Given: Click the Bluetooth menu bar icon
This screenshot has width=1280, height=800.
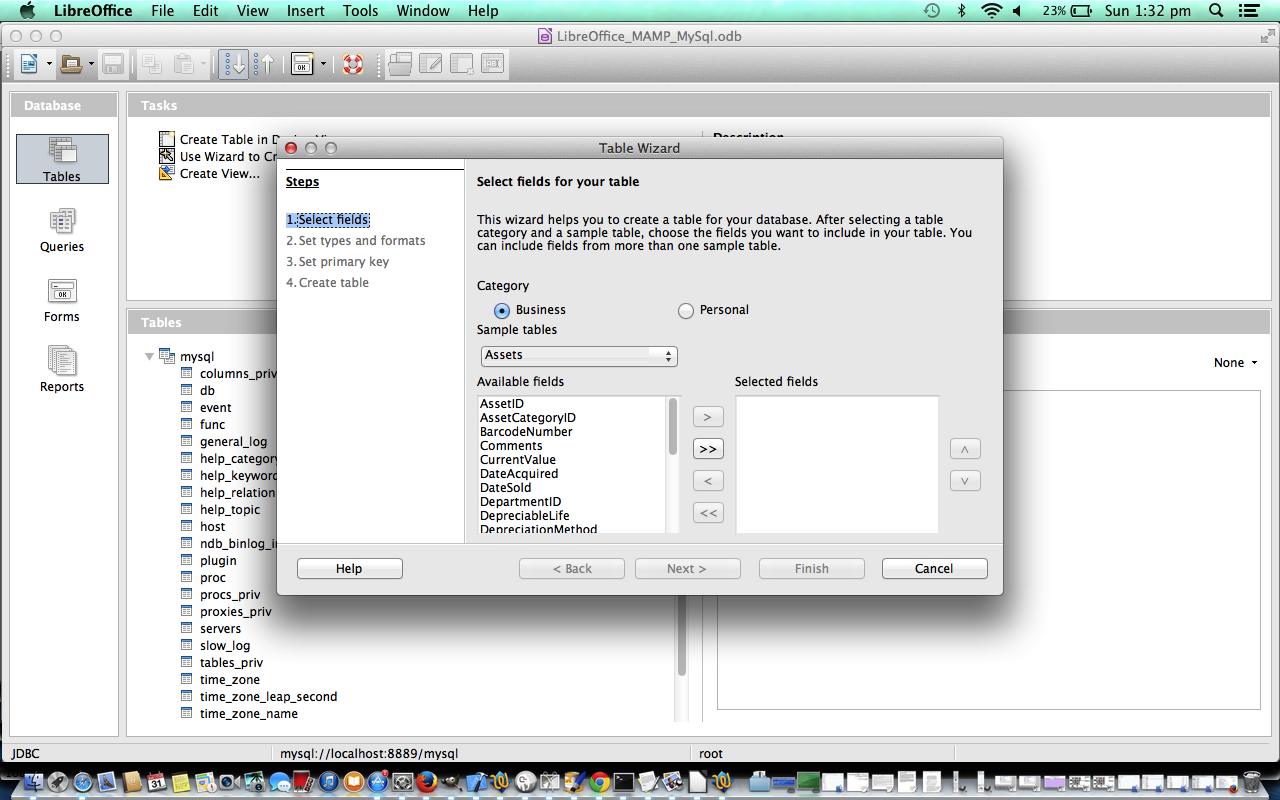Looking at the screenshot, I should click(x=961, y=11).
